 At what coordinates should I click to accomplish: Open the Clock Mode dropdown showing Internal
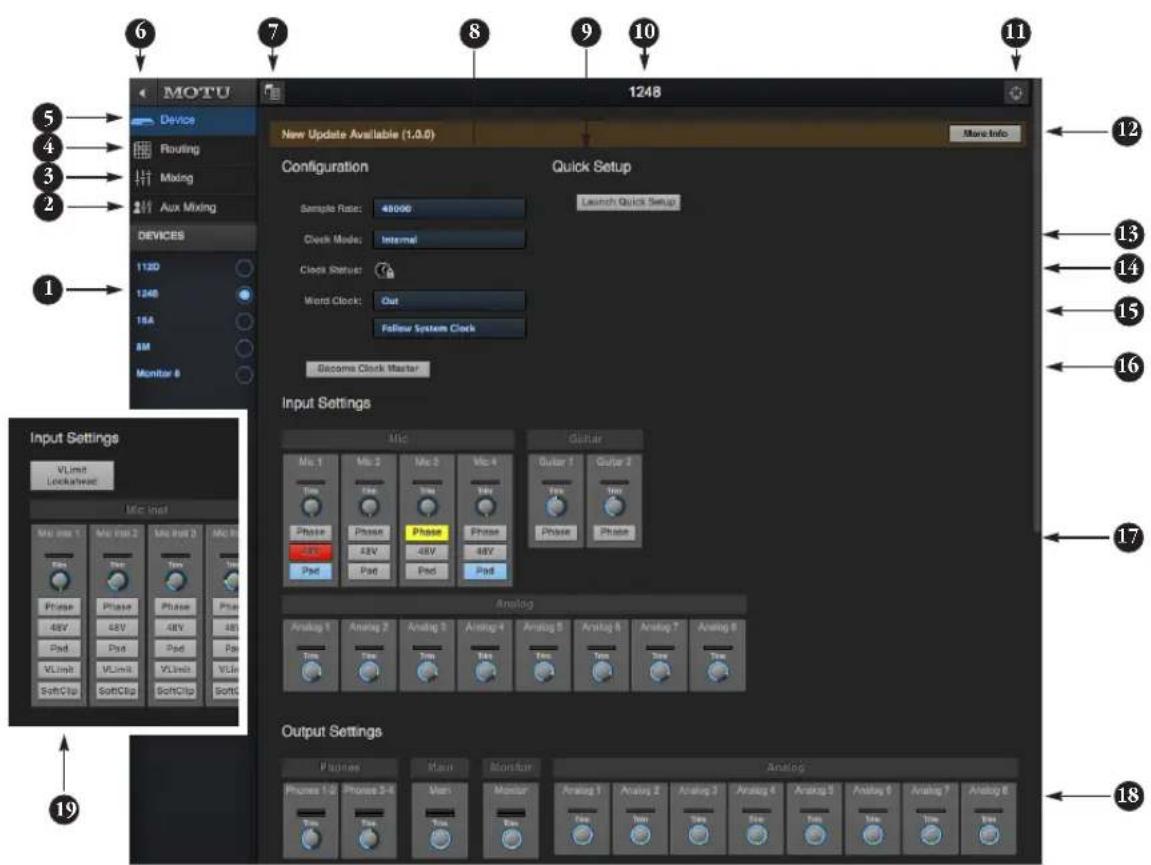click(449, 239)
